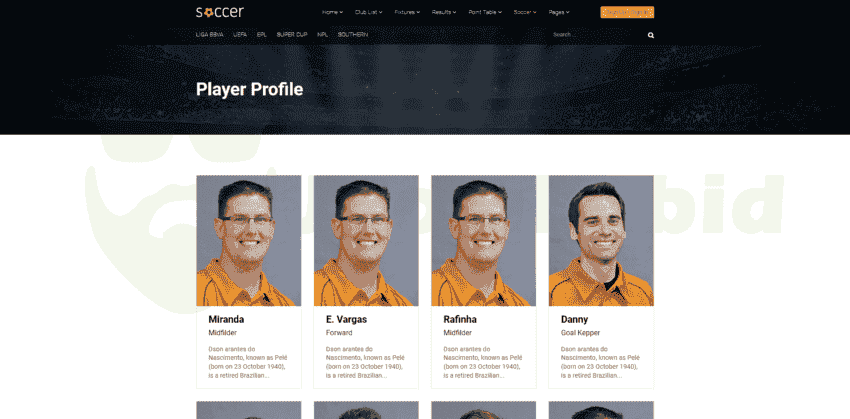The image size is (850, 419).
Task: Click the Soccer logo
Action: pos(220,12)
